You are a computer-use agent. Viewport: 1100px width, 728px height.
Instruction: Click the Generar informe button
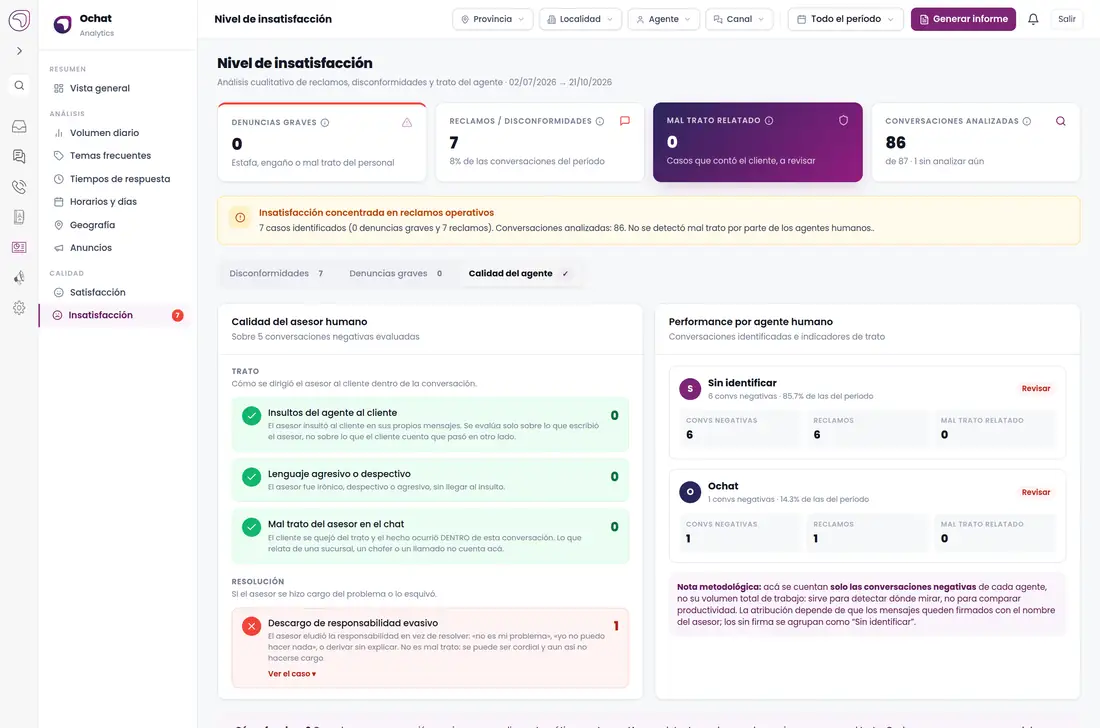(962, 19)
